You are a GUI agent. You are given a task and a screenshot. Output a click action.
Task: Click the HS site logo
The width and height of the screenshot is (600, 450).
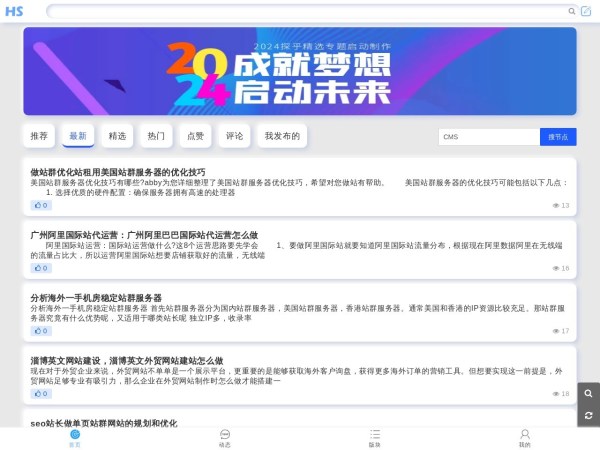(x=14, y=11)
